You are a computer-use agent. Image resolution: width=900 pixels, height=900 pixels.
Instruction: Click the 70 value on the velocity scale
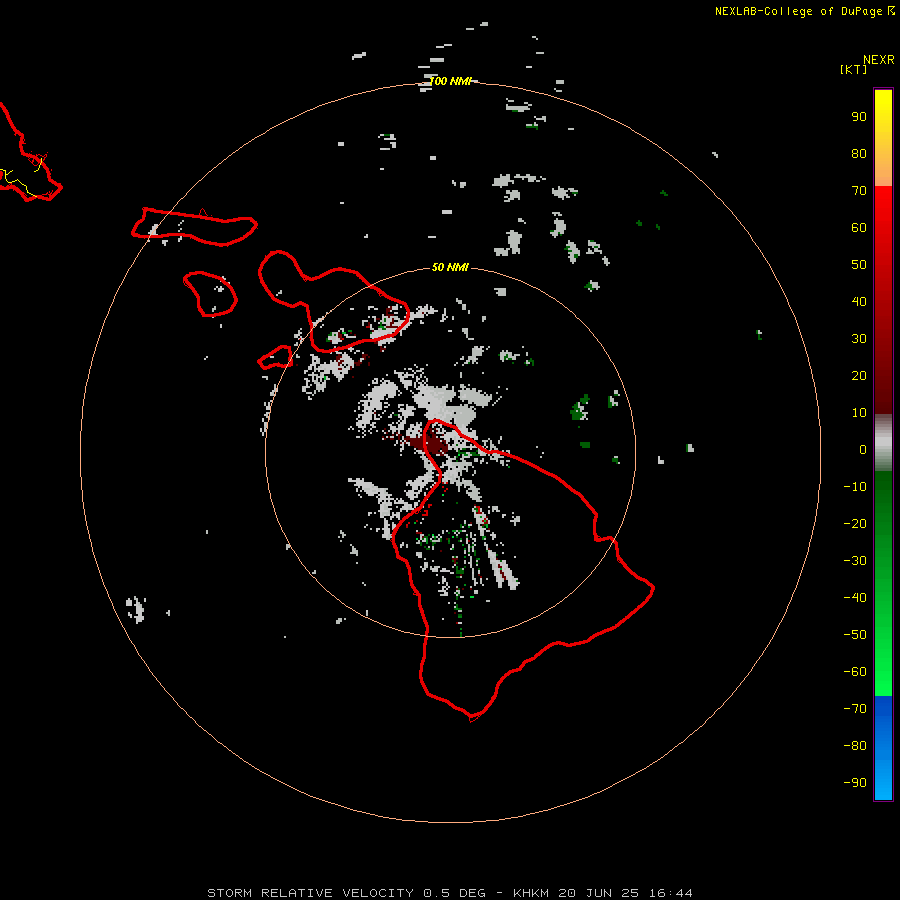[859, 191]
